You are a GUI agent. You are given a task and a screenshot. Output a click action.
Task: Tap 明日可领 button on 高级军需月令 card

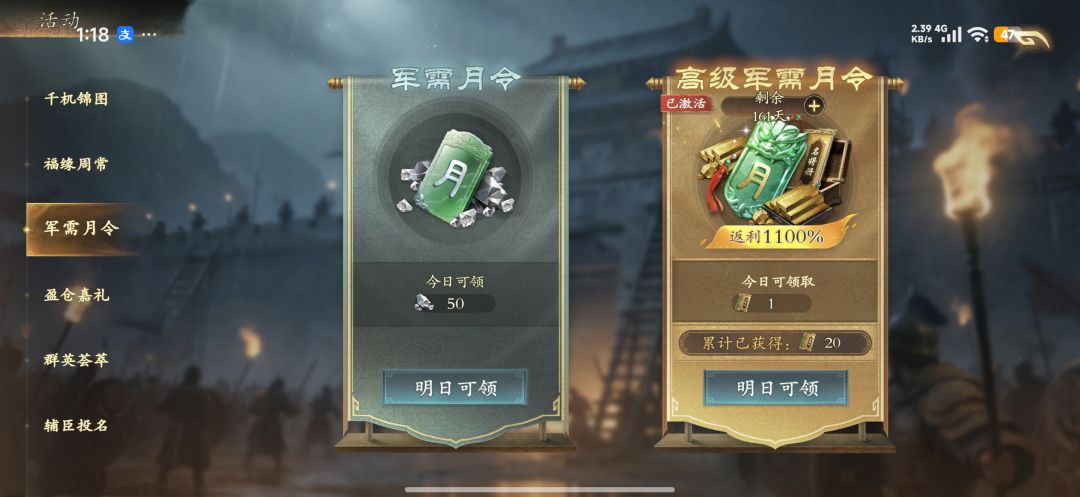[776, 388]
